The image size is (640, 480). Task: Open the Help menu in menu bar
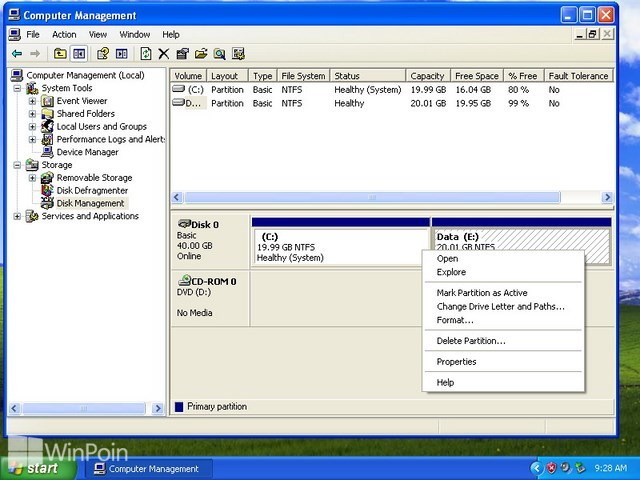[171, 35]
